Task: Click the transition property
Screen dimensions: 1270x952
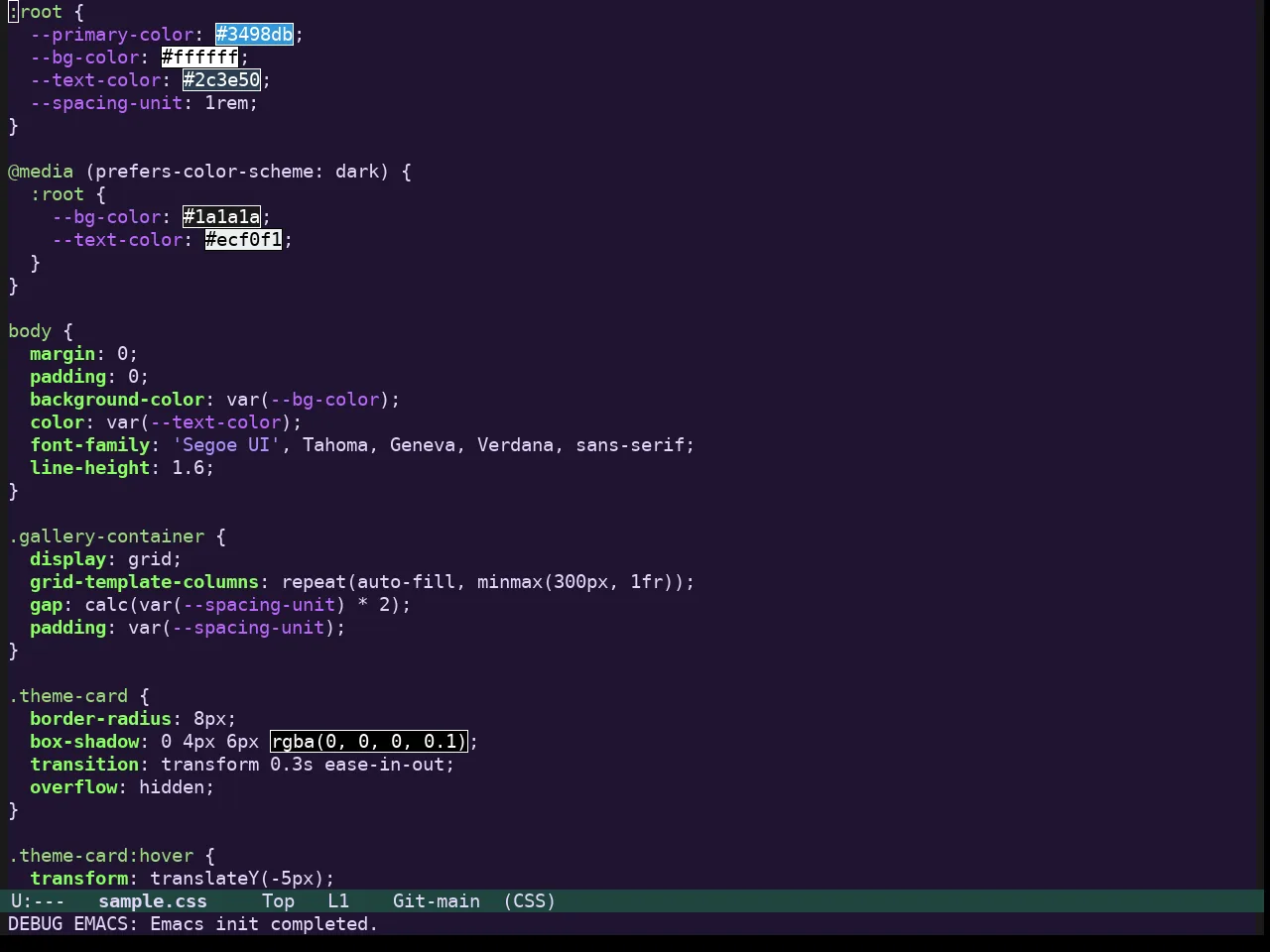Action: click(84, 765)
